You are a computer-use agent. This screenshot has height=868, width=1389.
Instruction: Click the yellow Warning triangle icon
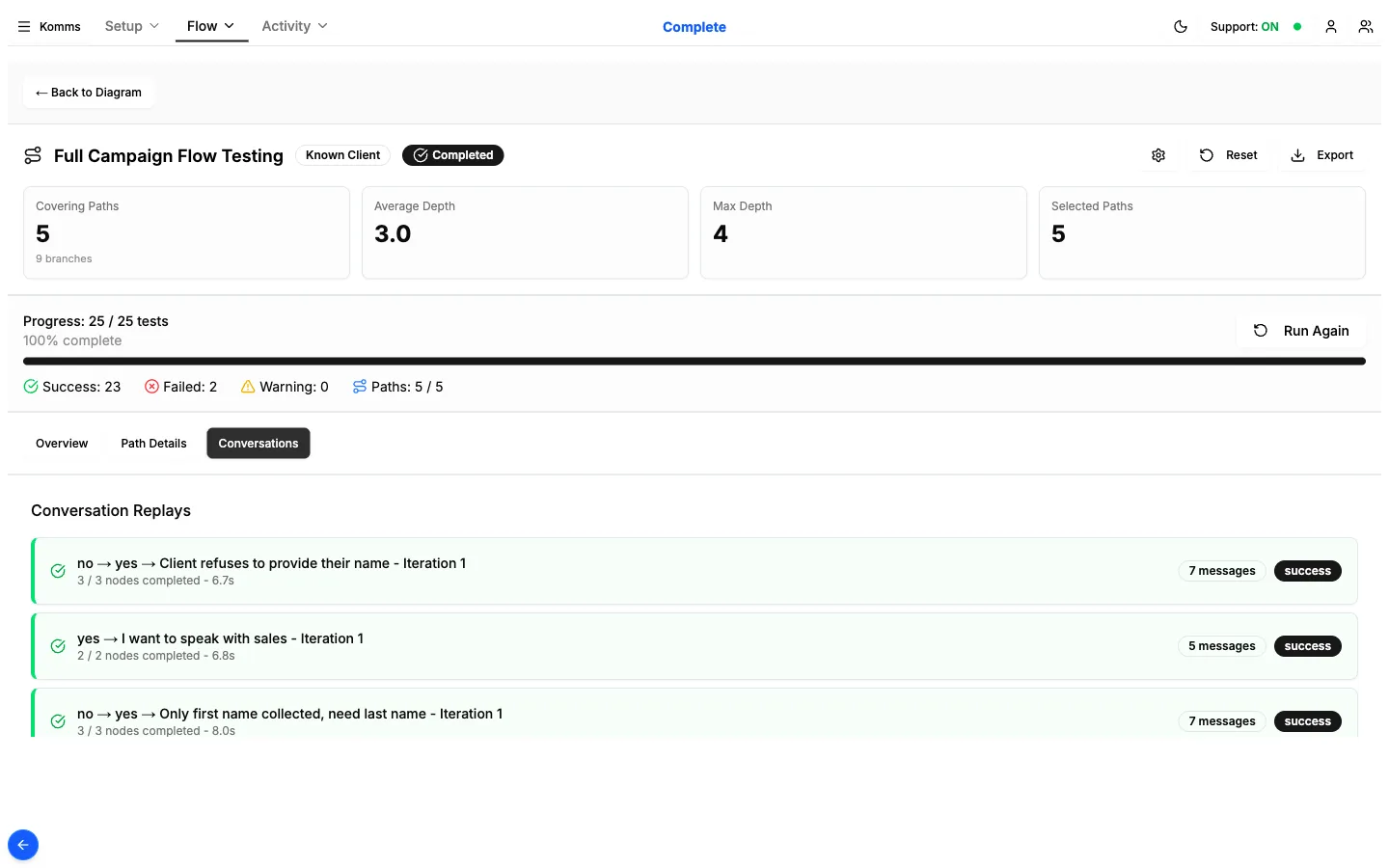pos(248,387)
